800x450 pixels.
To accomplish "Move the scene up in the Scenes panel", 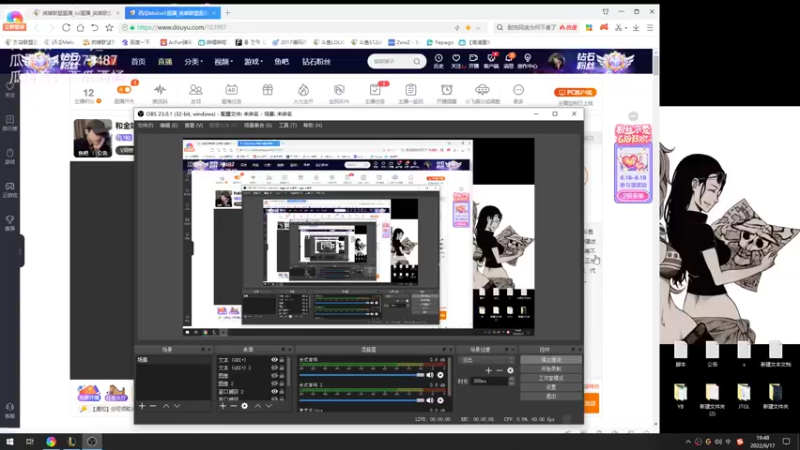I will point(166,406).
